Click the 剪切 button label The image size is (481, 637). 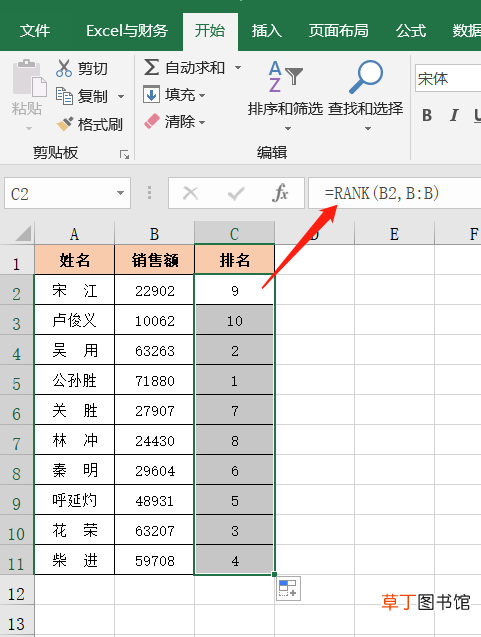[x=93, y=69]
